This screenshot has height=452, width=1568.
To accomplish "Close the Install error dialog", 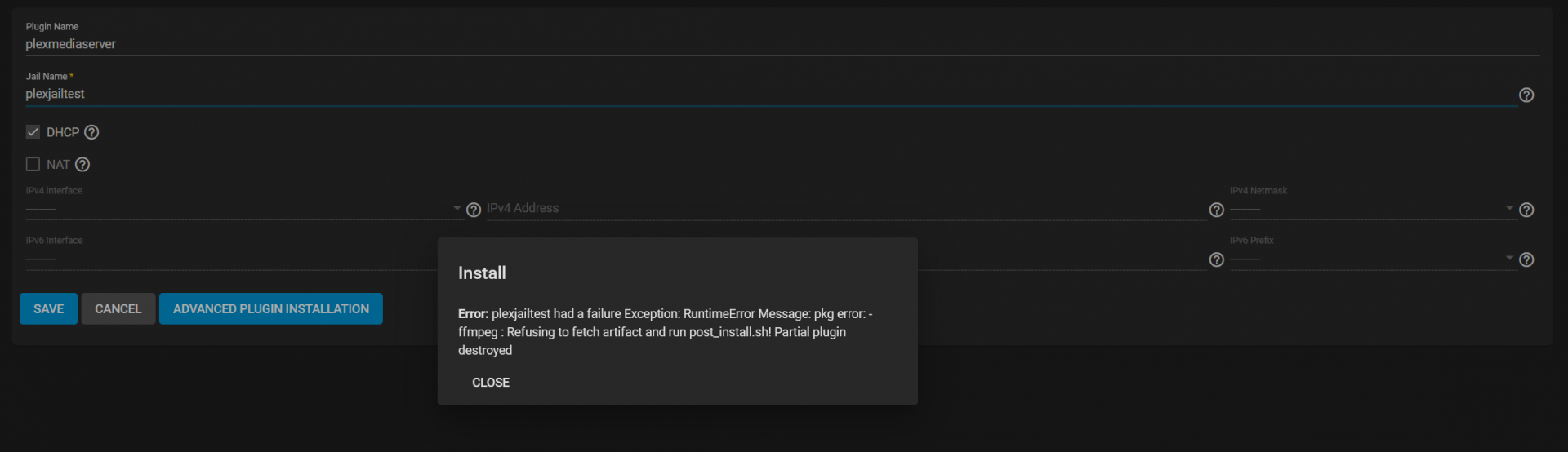I will click(491, 383).
